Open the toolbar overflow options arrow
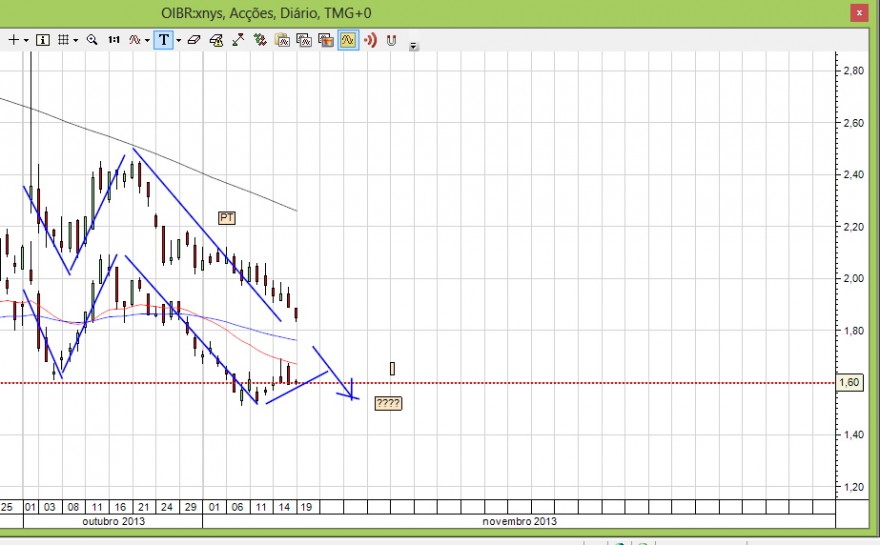 pyautogui.click(x=414, y=47)
